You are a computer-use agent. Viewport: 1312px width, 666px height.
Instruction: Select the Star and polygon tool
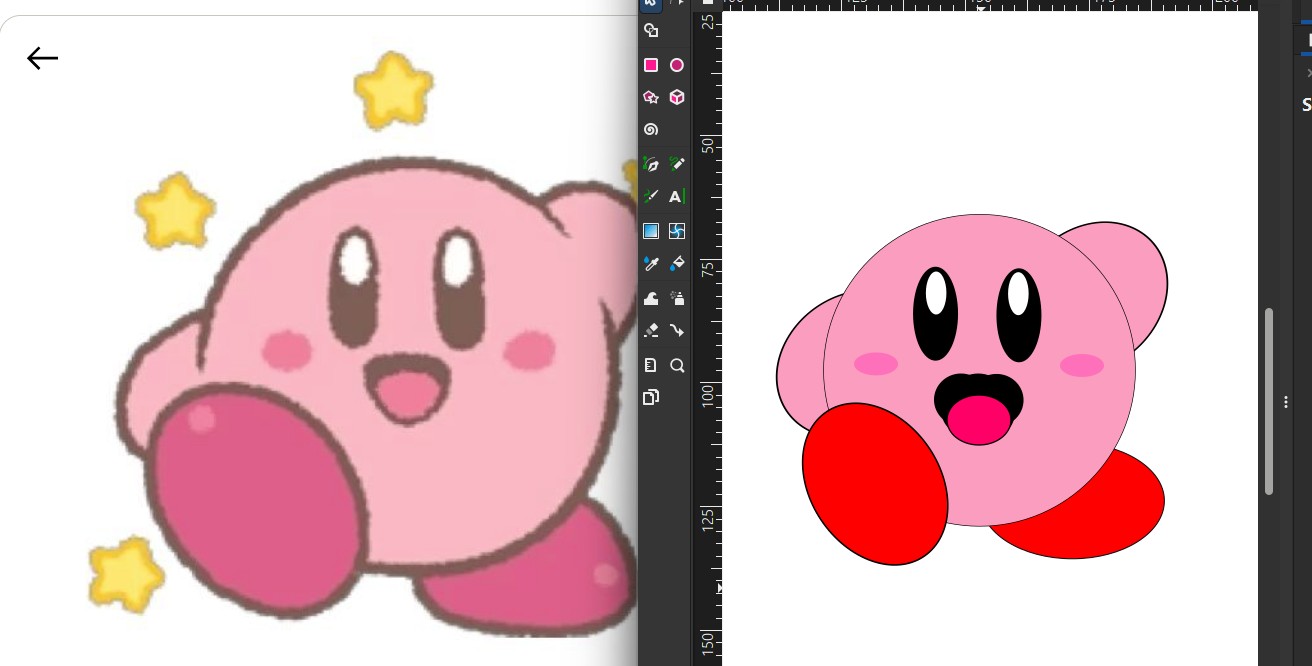tap(651, 97)
